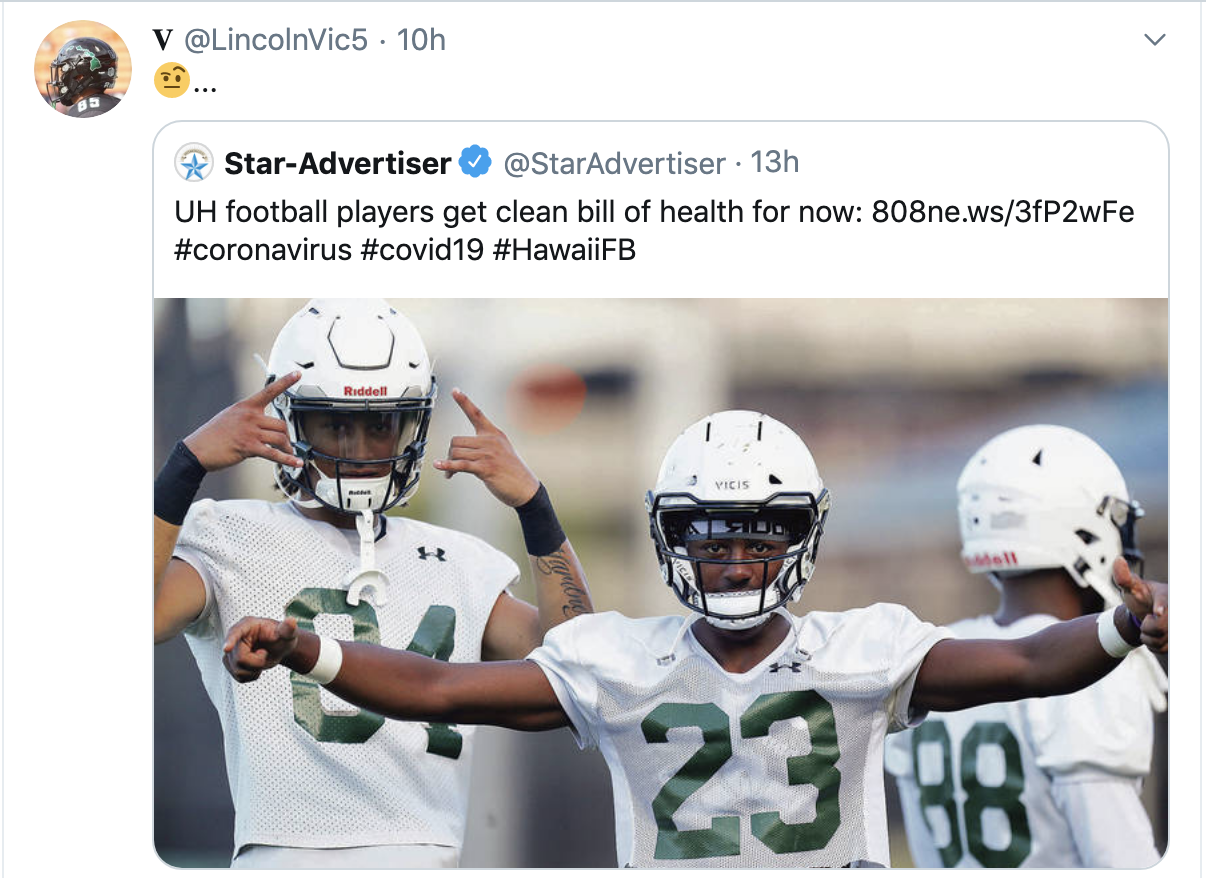1206x878 pixels.
Task: Open the #HawaiiFB hashtag
Action: pyautogui.click(x=565, y=250)
